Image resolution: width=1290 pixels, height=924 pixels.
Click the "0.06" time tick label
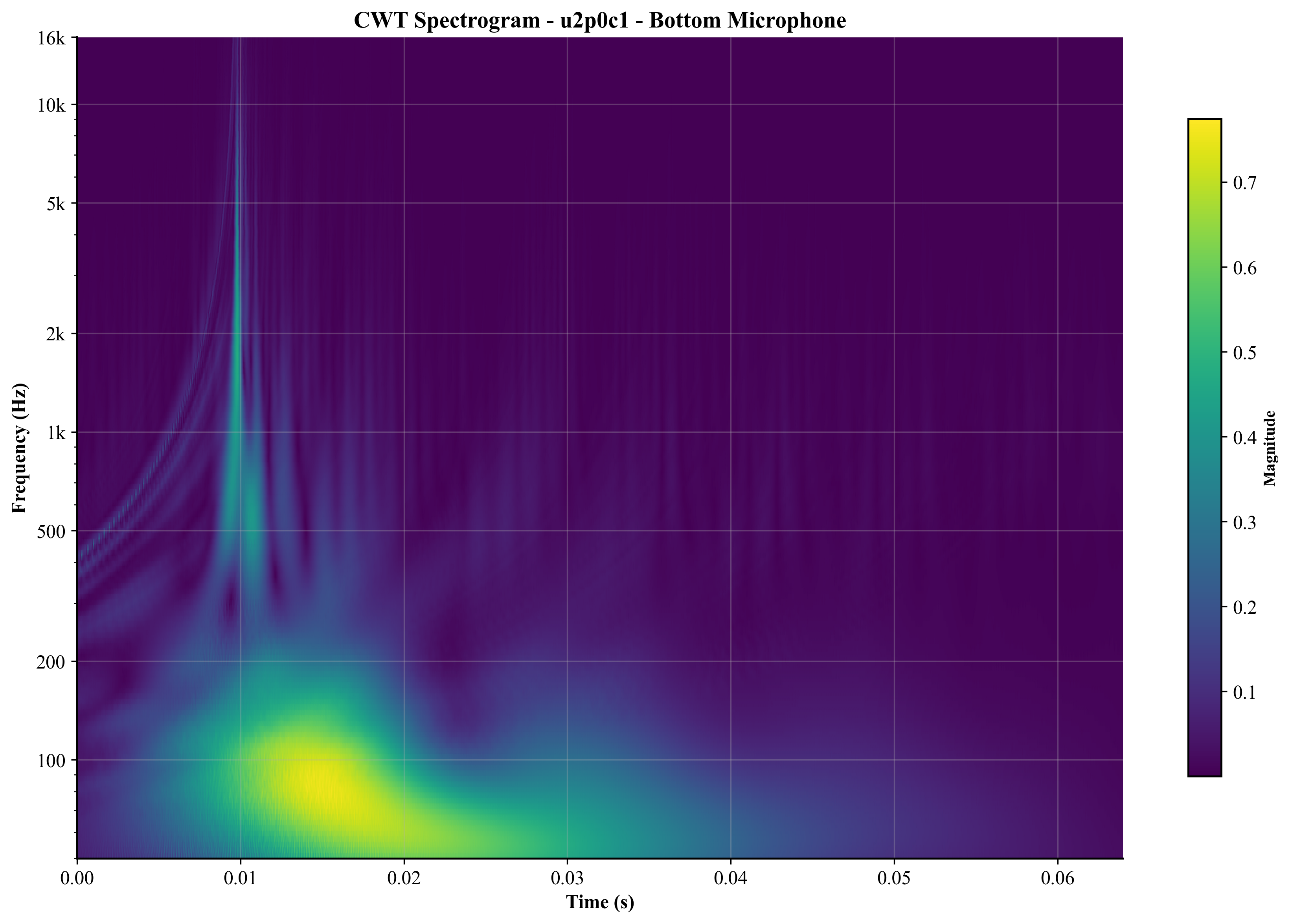pos(1058,878)
